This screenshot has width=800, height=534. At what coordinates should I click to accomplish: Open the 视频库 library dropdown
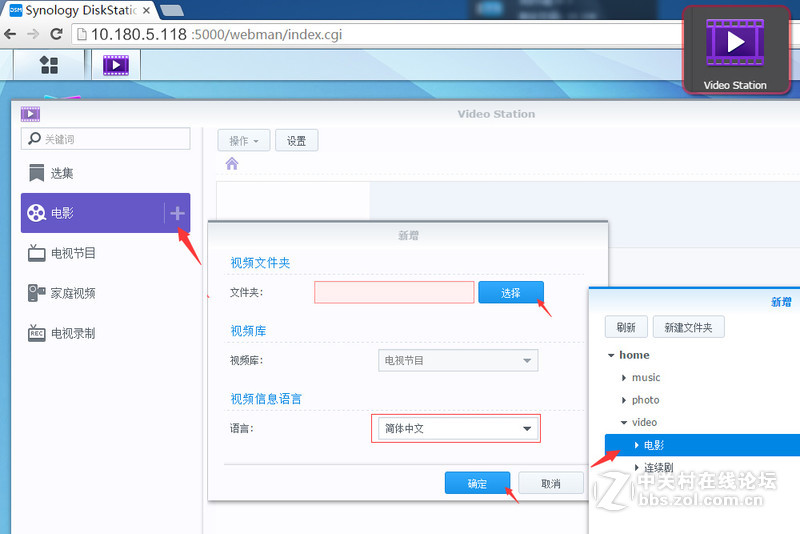(x=458, y=360)
